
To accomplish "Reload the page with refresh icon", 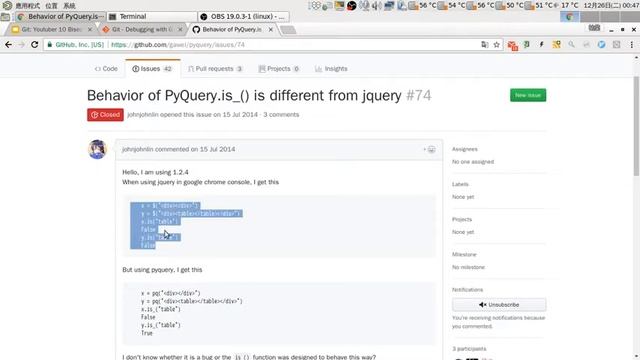I will coord(34,44).
